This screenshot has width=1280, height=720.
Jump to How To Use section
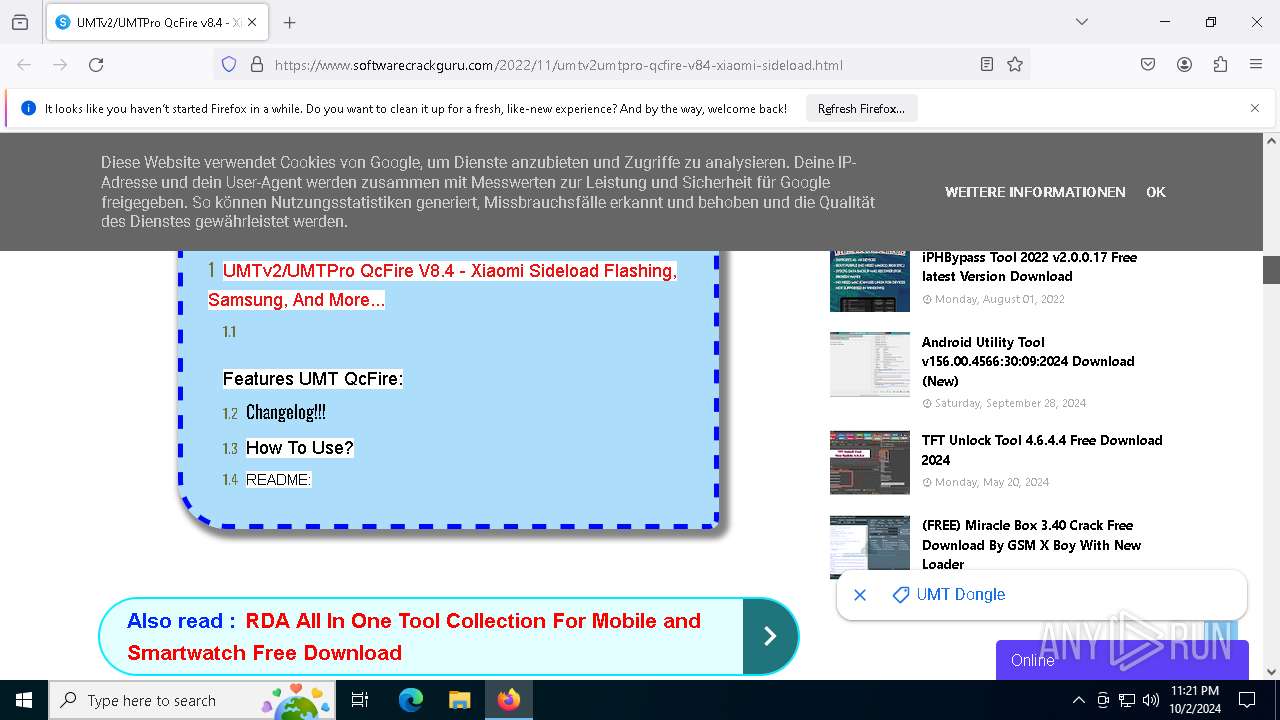(x=300, y=448)
